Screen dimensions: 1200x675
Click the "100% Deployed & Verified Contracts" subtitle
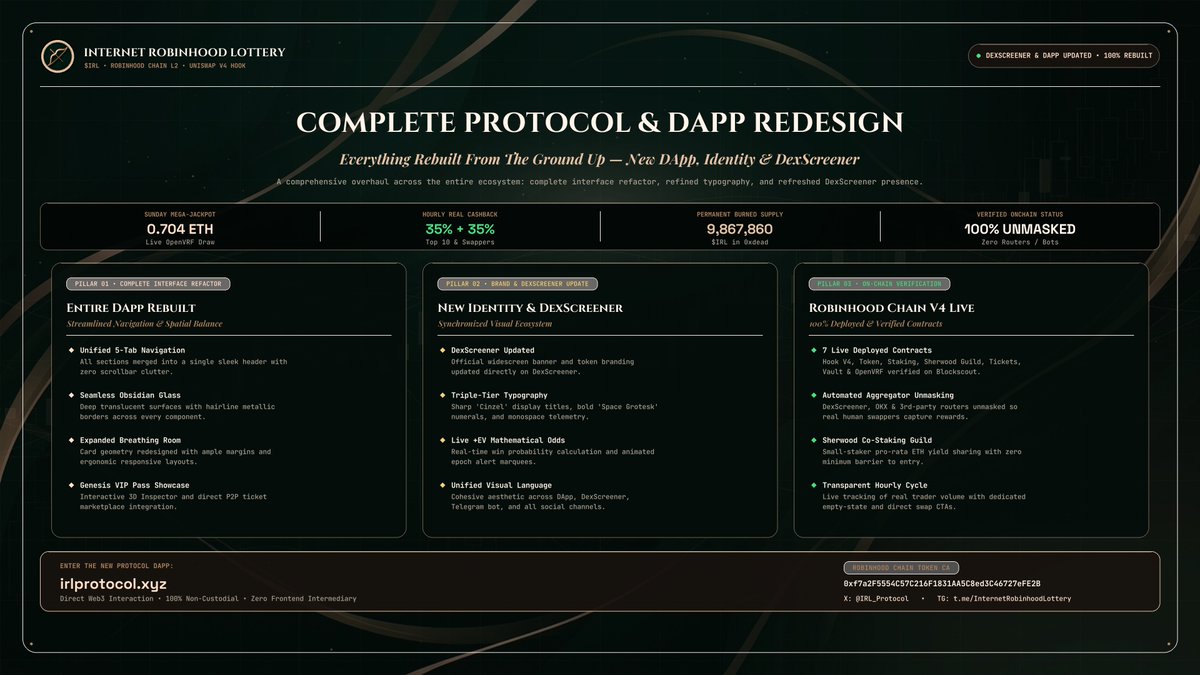[x=876, y=324]
